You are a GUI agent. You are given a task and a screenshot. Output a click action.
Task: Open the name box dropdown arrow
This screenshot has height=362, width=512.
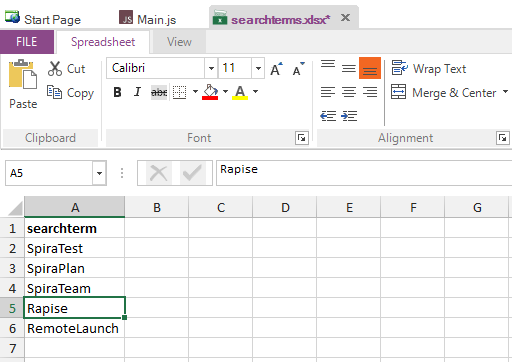click(99, 173)
